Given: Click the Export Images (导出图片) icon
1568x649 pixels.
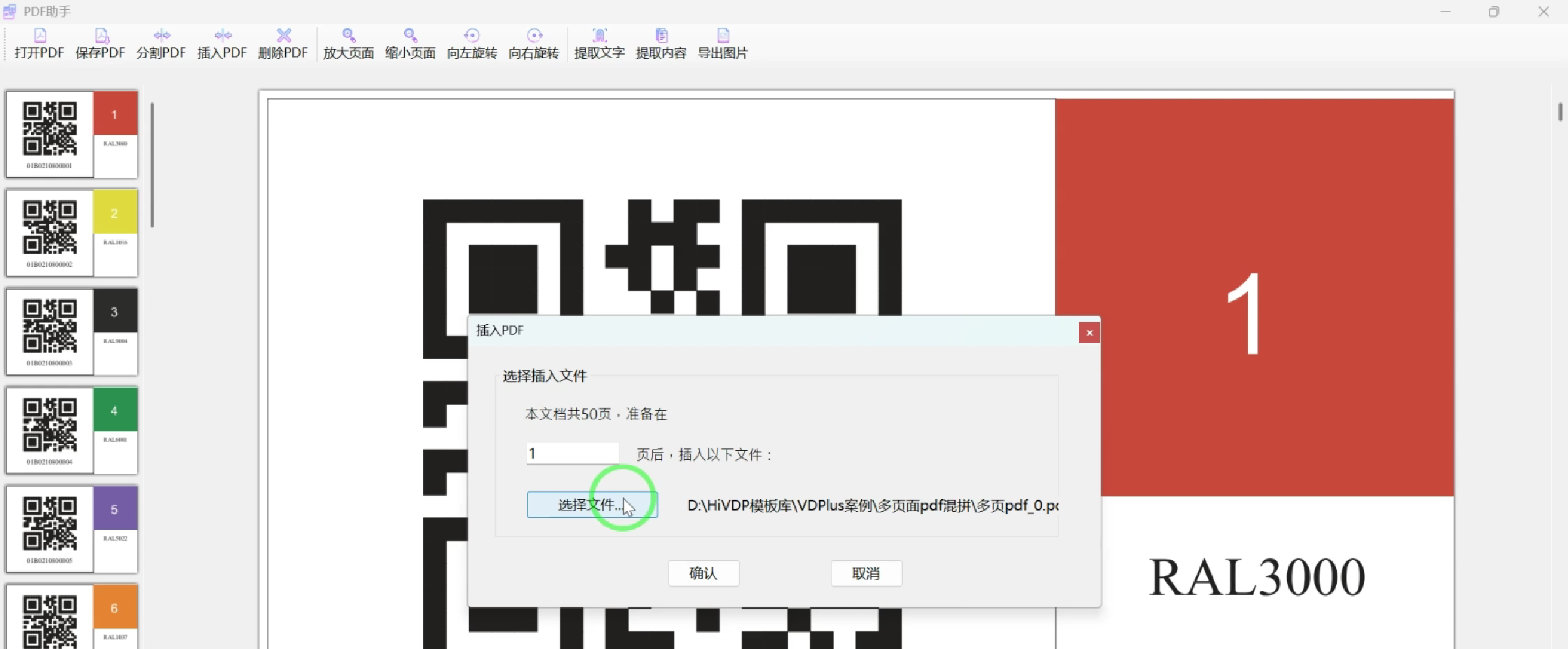Looking at the screenshot, I should tap(722, 43).
